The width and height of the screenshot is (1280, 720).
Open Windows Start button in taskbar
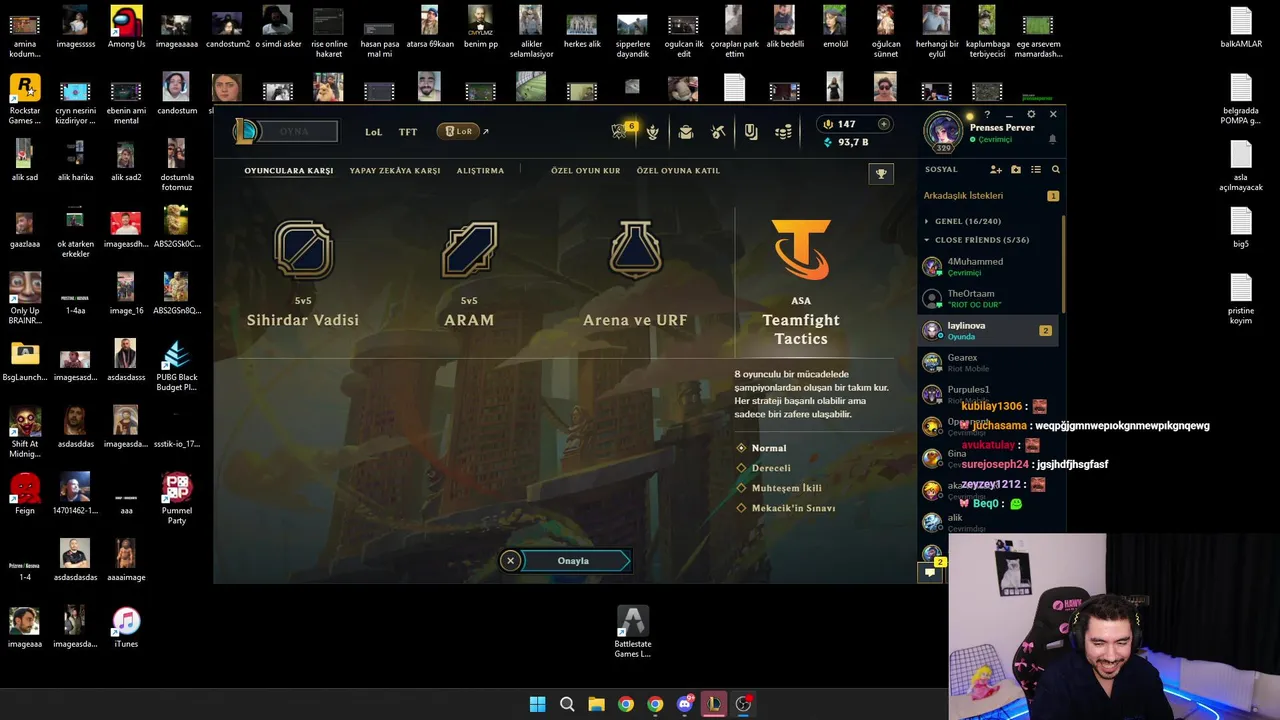537,704
